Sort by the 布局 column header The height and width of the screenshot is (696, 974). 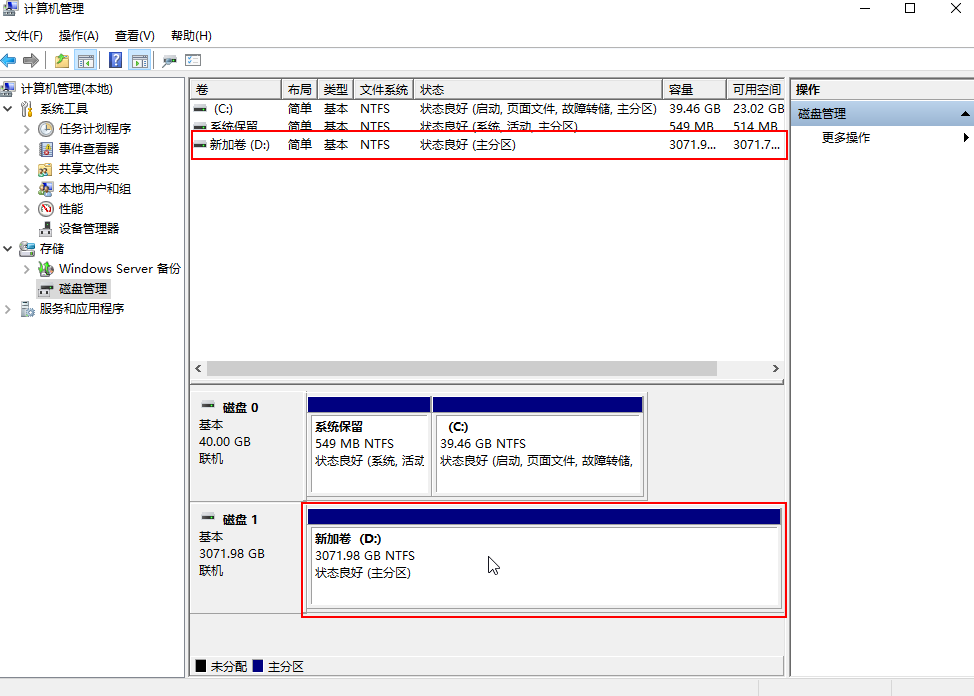pos(299,89)
